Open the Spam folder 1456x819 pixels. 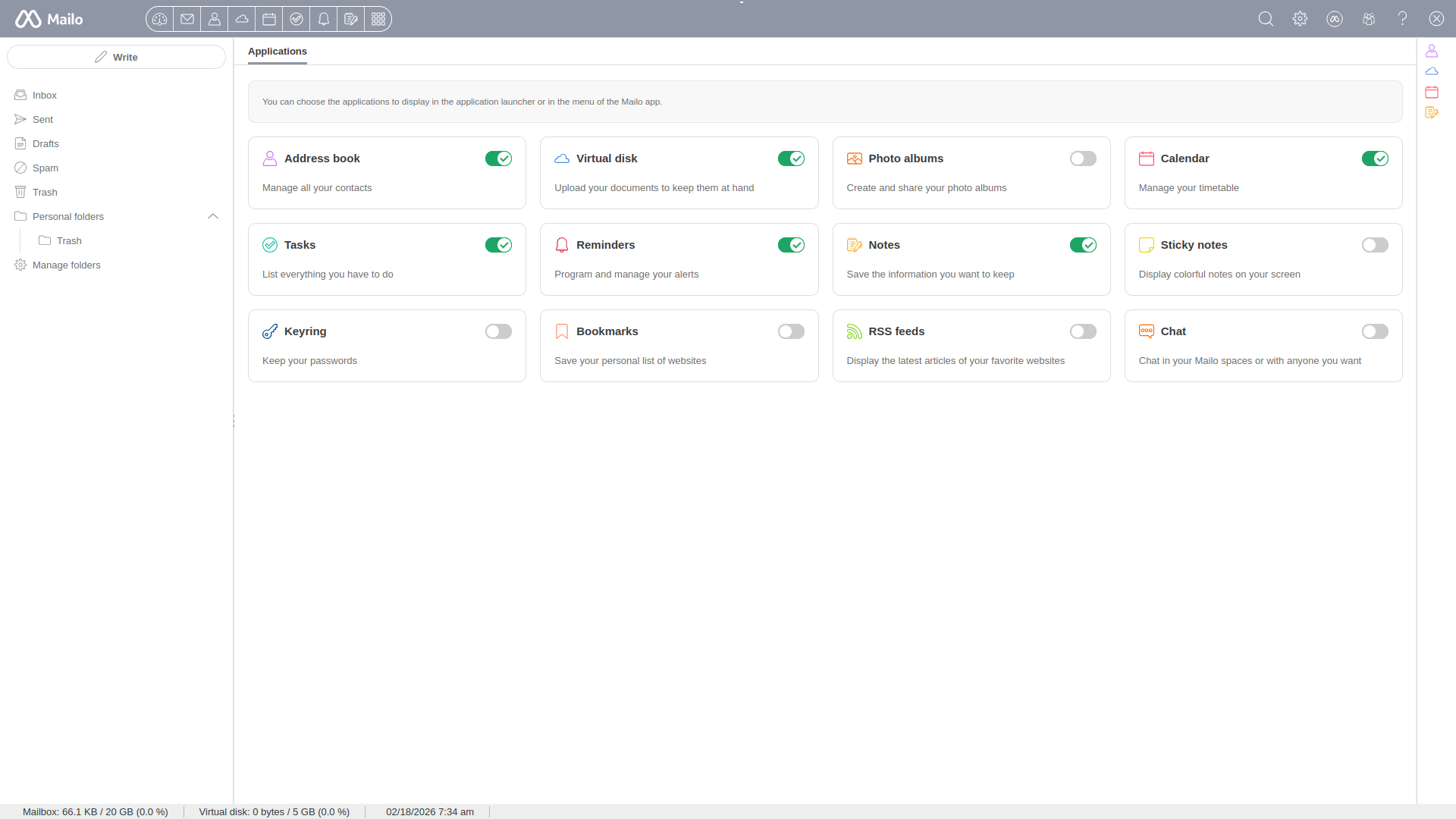(x=45, y=168)
